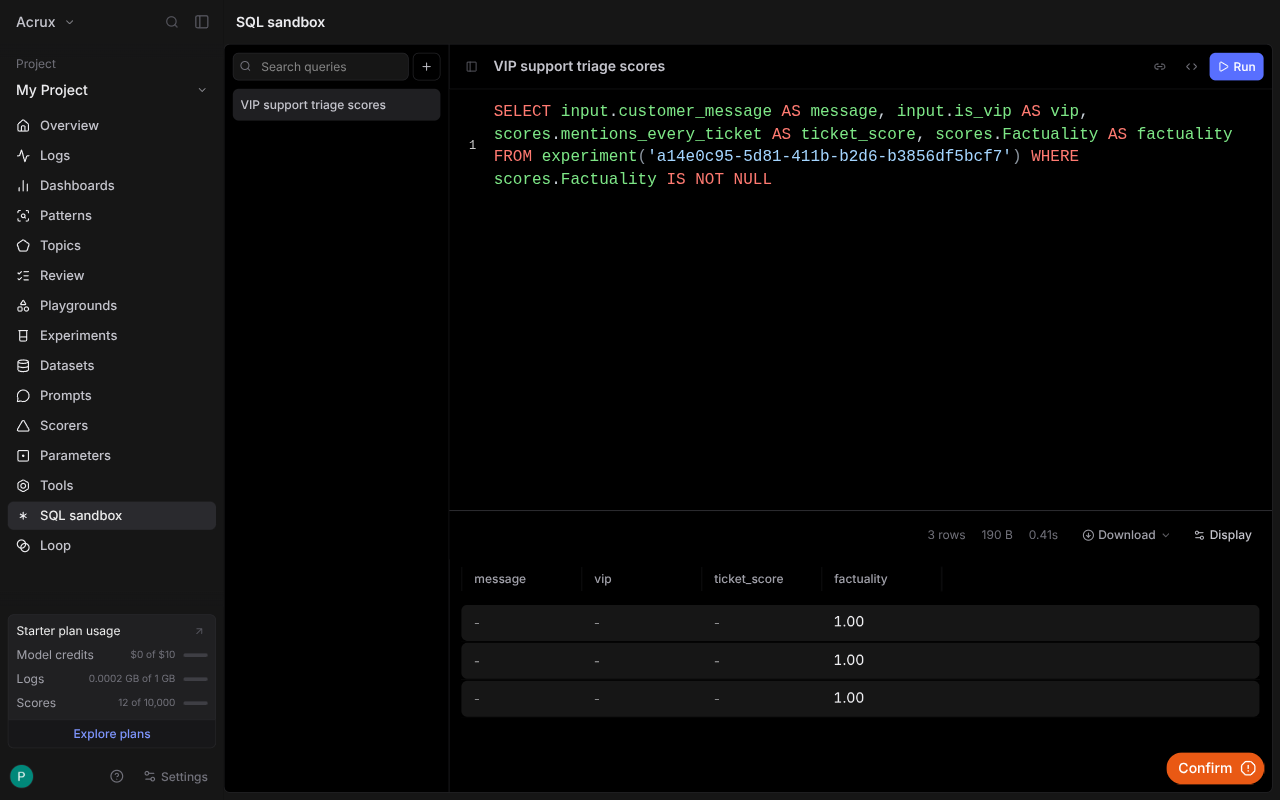The width and height of the screenshot is (1280, 800).
Task: Navigate to Patterns
Action: 112,215
